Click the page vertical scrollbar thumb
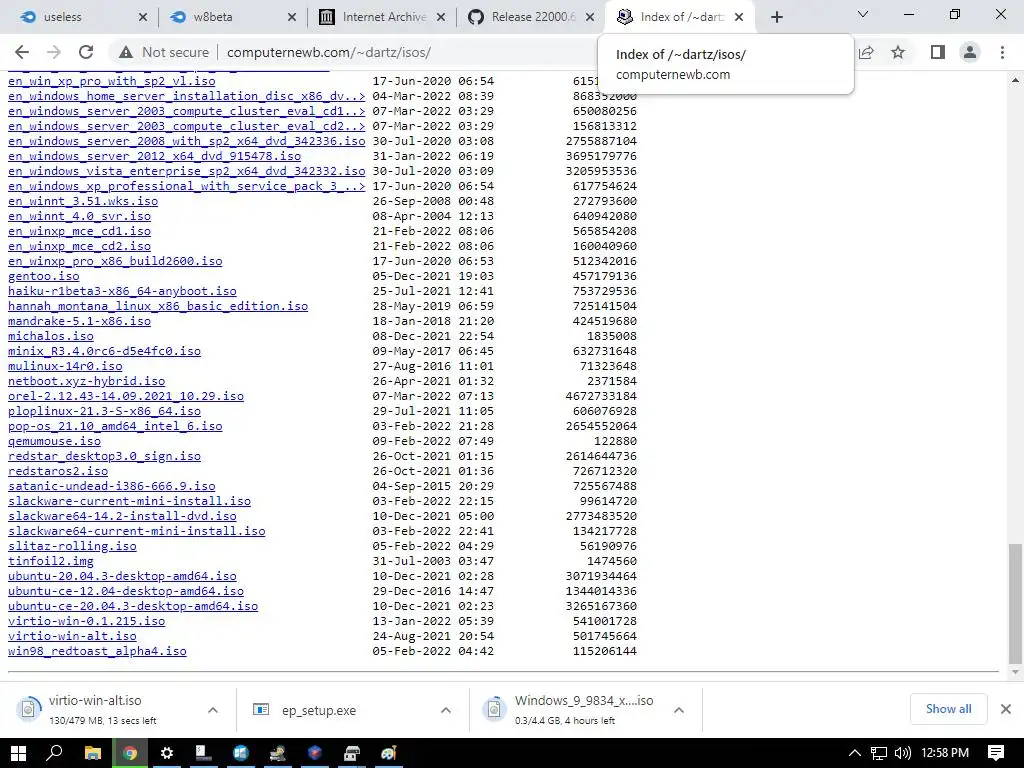The image size is (1024, 768). [x=1015, y=603]
